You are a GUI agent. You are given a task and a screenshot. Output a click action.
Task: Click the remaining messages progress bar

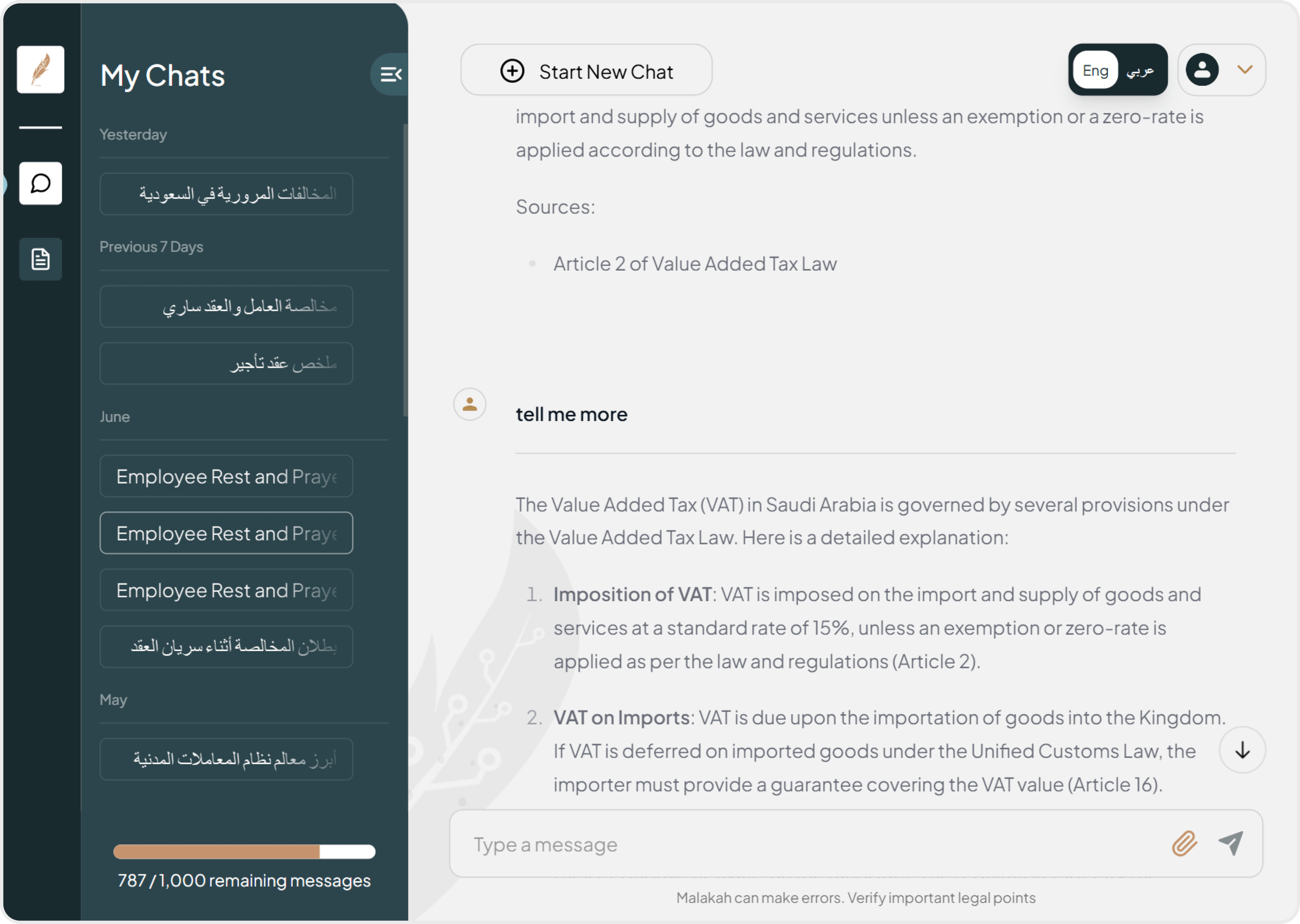click(x=244, y=852)
